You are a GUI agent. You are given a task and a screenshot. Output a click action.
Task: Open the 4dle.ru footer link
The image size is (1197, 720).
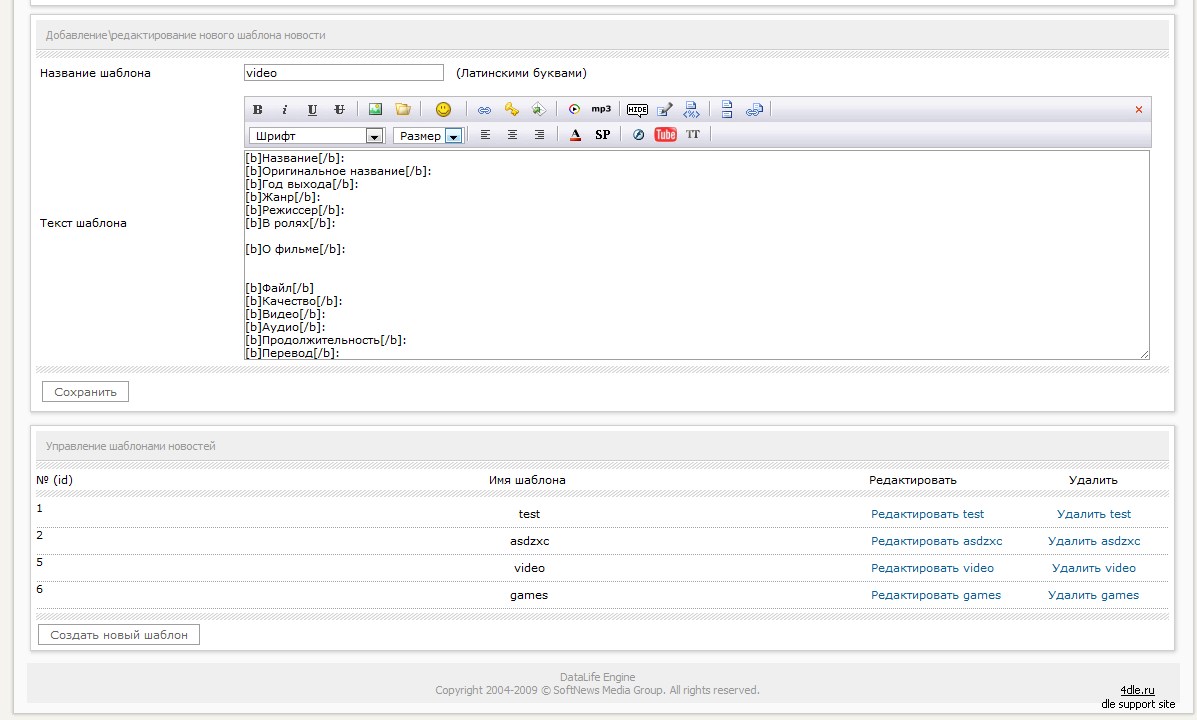(x=1137, y=690)
